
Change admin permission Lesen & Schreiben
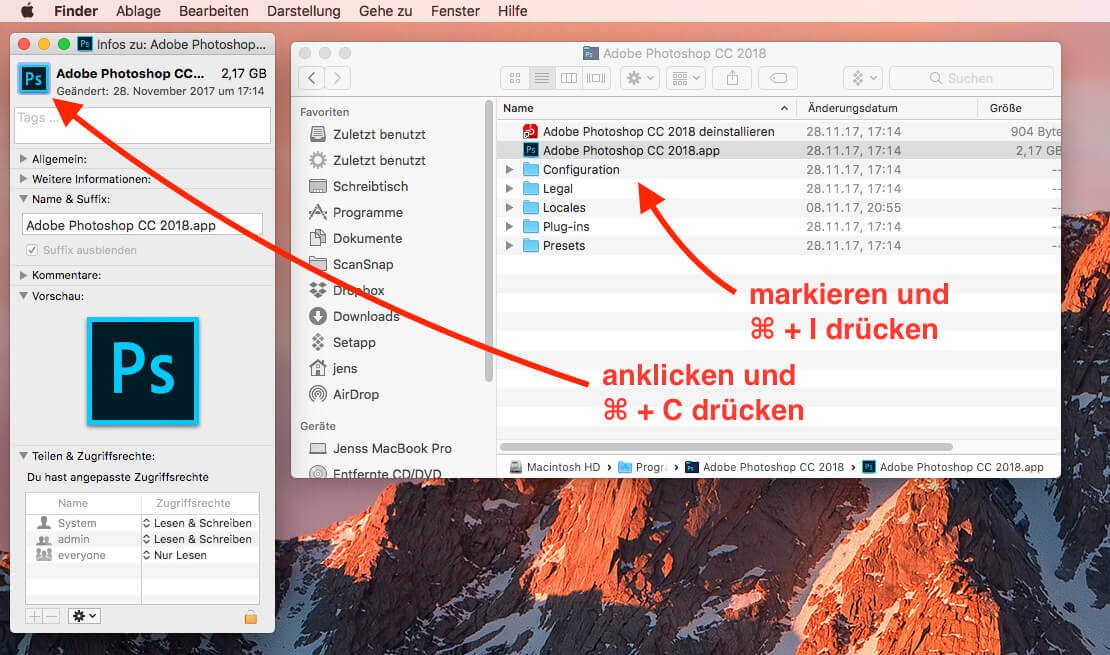198,539
